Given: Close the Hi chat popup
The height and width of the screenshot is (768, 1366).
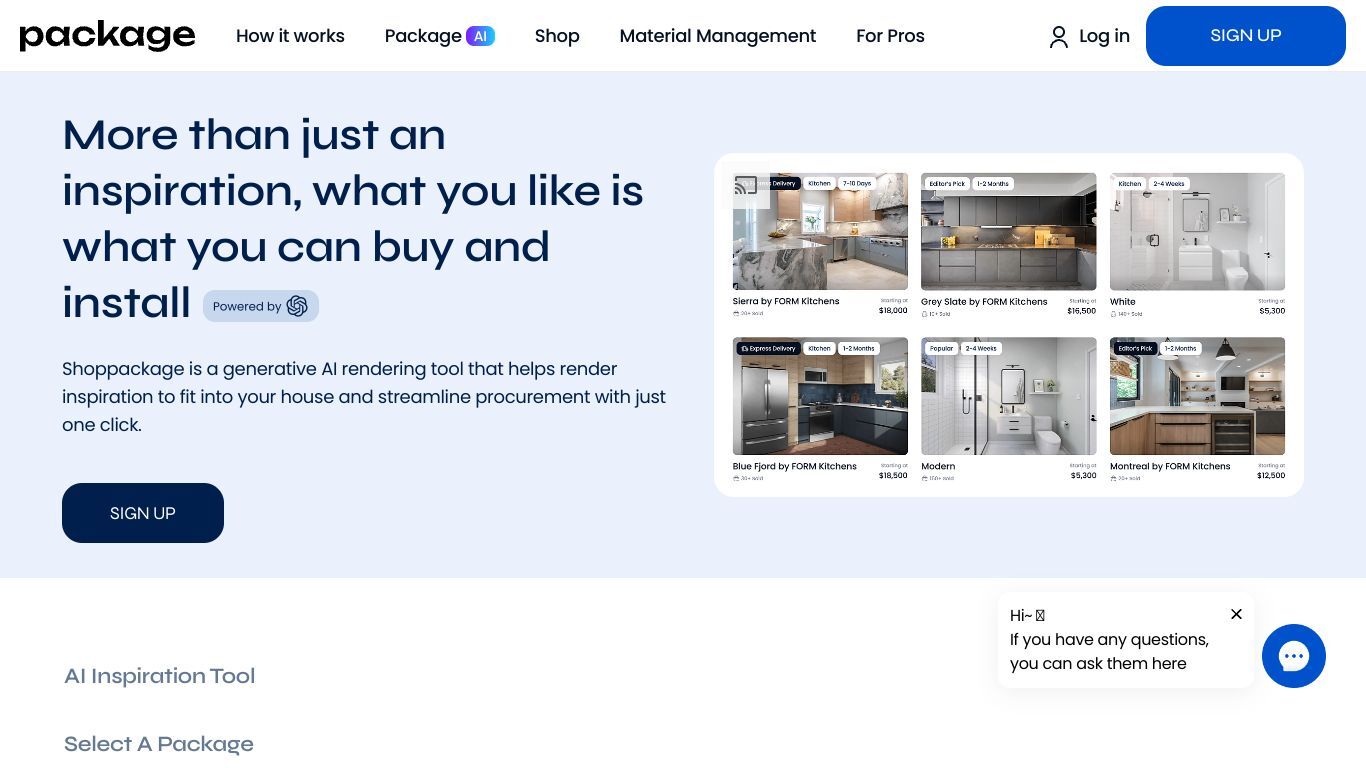Looking at the screenshot, I should (x=1236, y=614).
